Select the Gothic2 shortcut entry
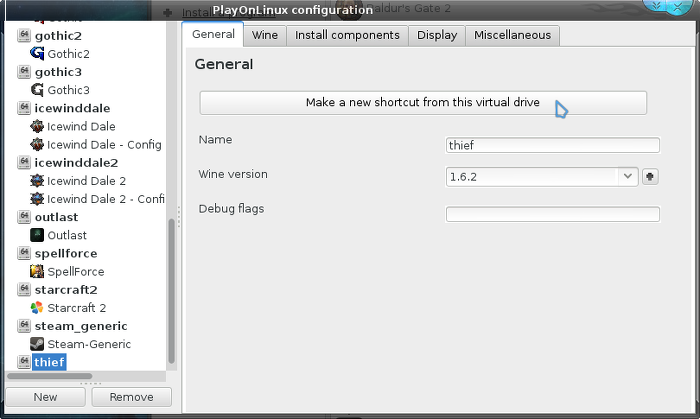This screenshot has width=700, height=419. click(x=68, y=54)
